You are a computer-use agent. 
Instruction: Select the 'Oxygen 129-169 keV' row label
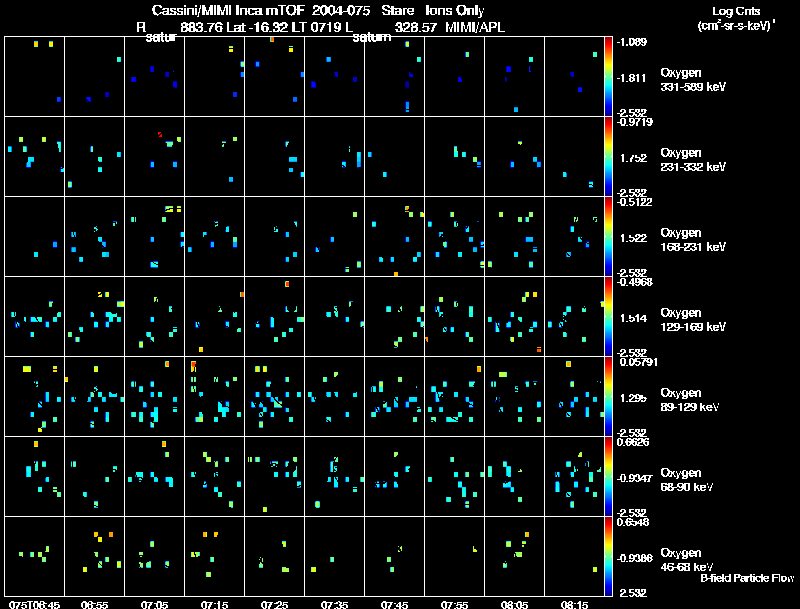693,320
